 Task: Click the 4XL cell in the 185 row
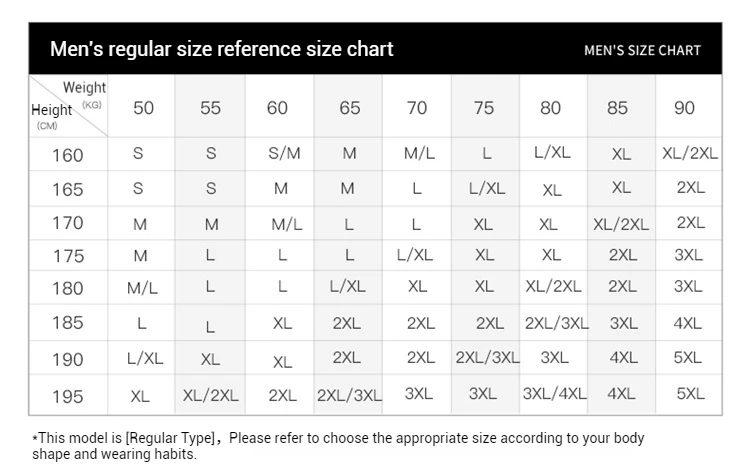pos(687,323)
